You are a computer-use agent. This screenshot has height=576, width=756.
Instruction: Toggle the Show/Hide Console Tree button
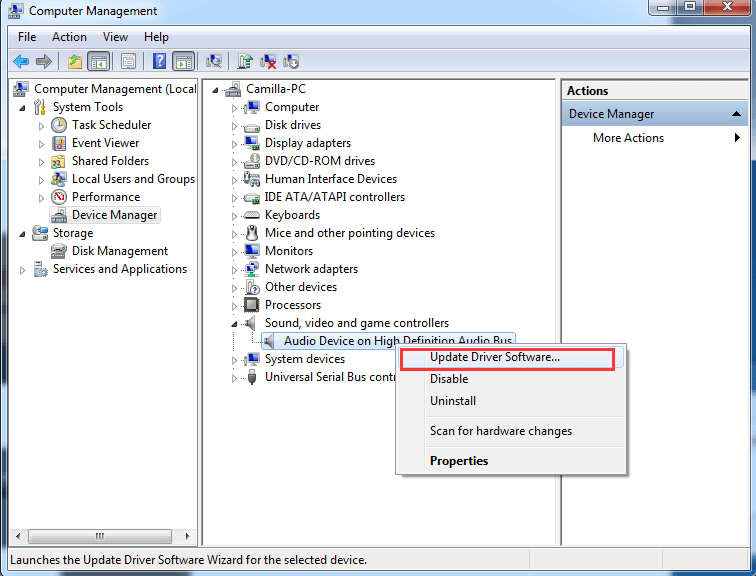click(x=99, y=62)
